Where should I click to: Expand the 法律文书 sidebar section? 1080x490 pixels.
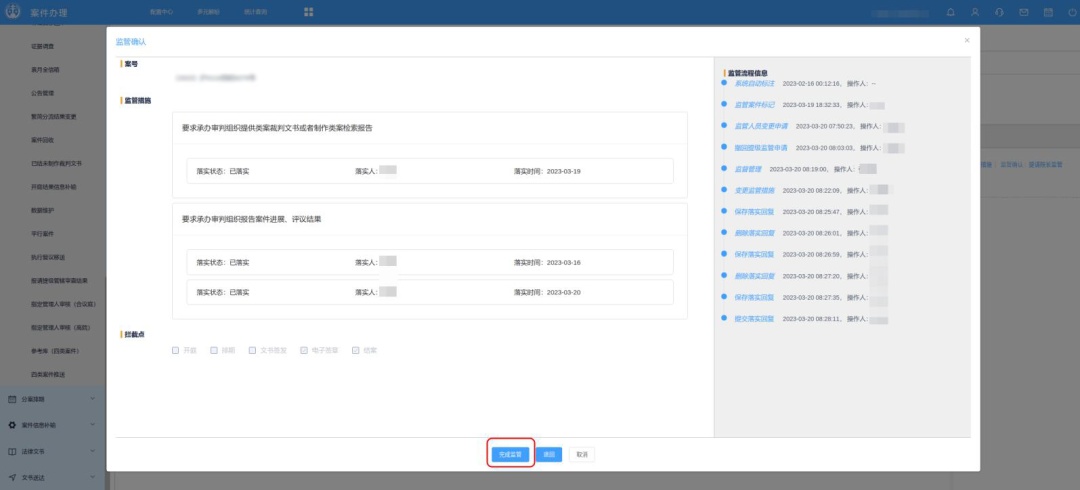(52, 452)
